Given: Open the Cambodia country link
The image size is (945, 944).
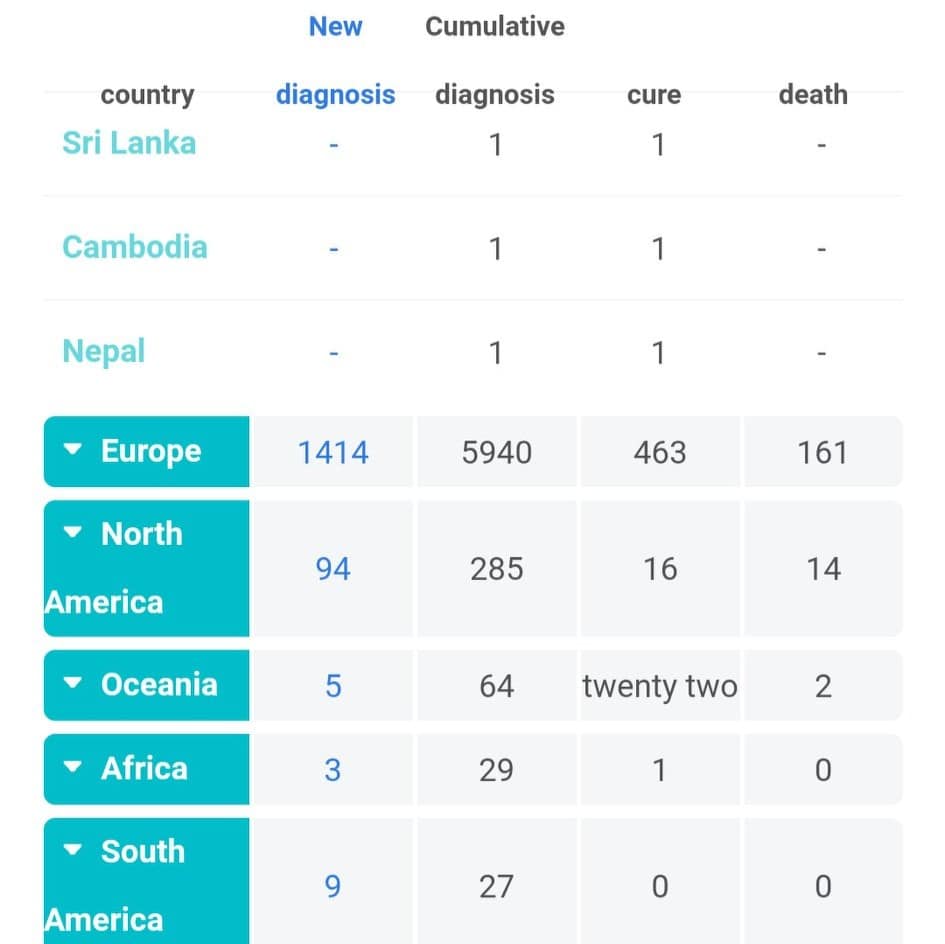Looking at the screenshot, I should click(x=135, y=247).
